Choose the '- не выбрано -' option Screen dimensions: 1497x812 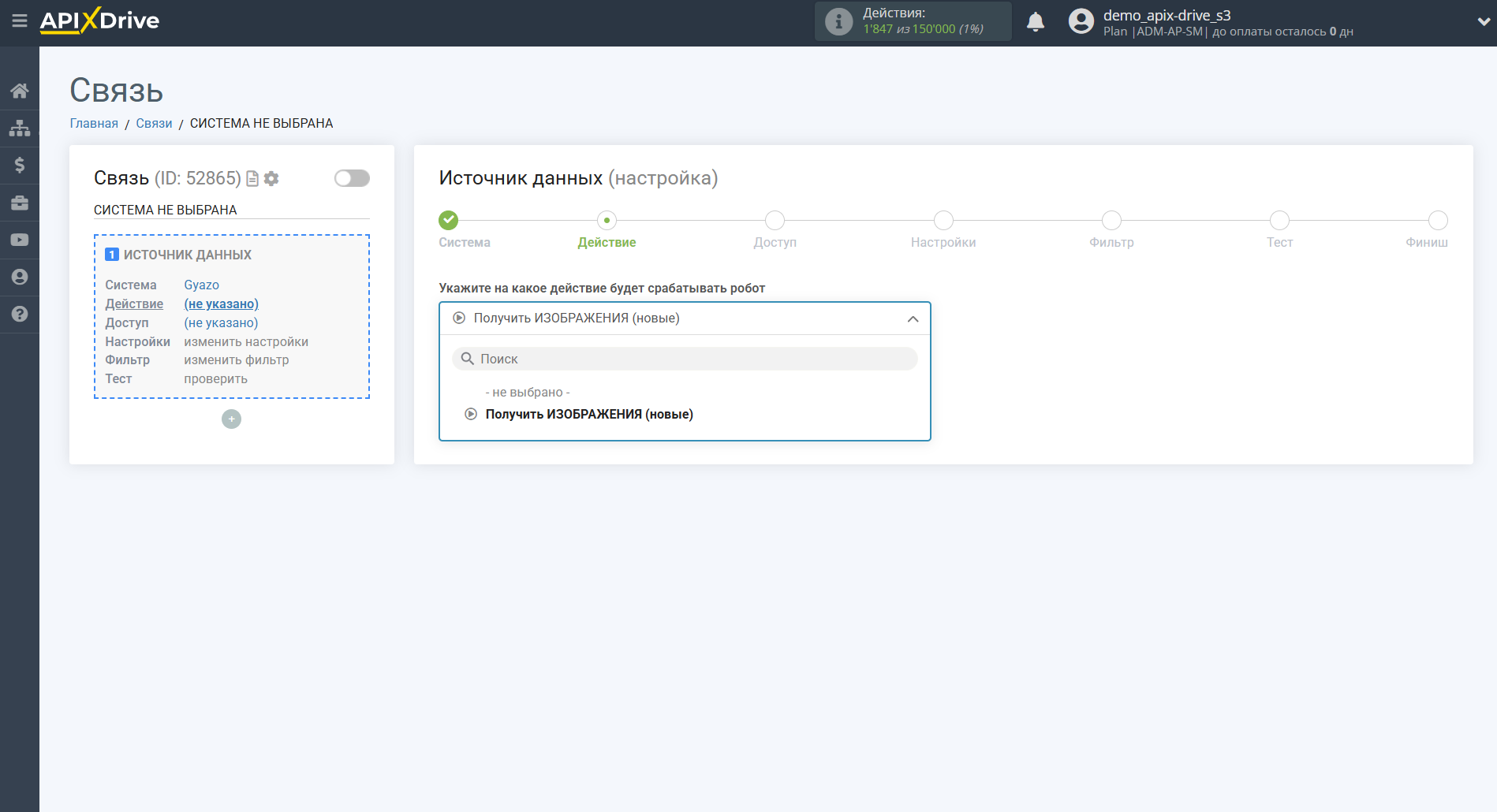point(527,393)
